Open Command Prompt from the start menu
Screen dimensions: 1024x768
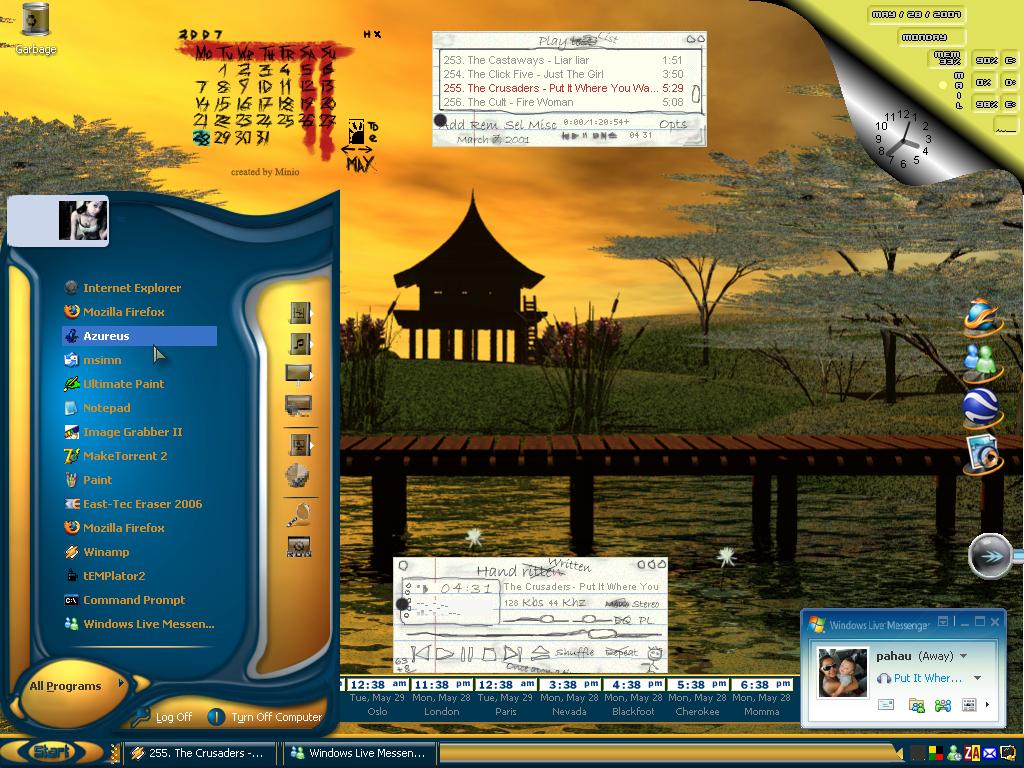[140, 600]
